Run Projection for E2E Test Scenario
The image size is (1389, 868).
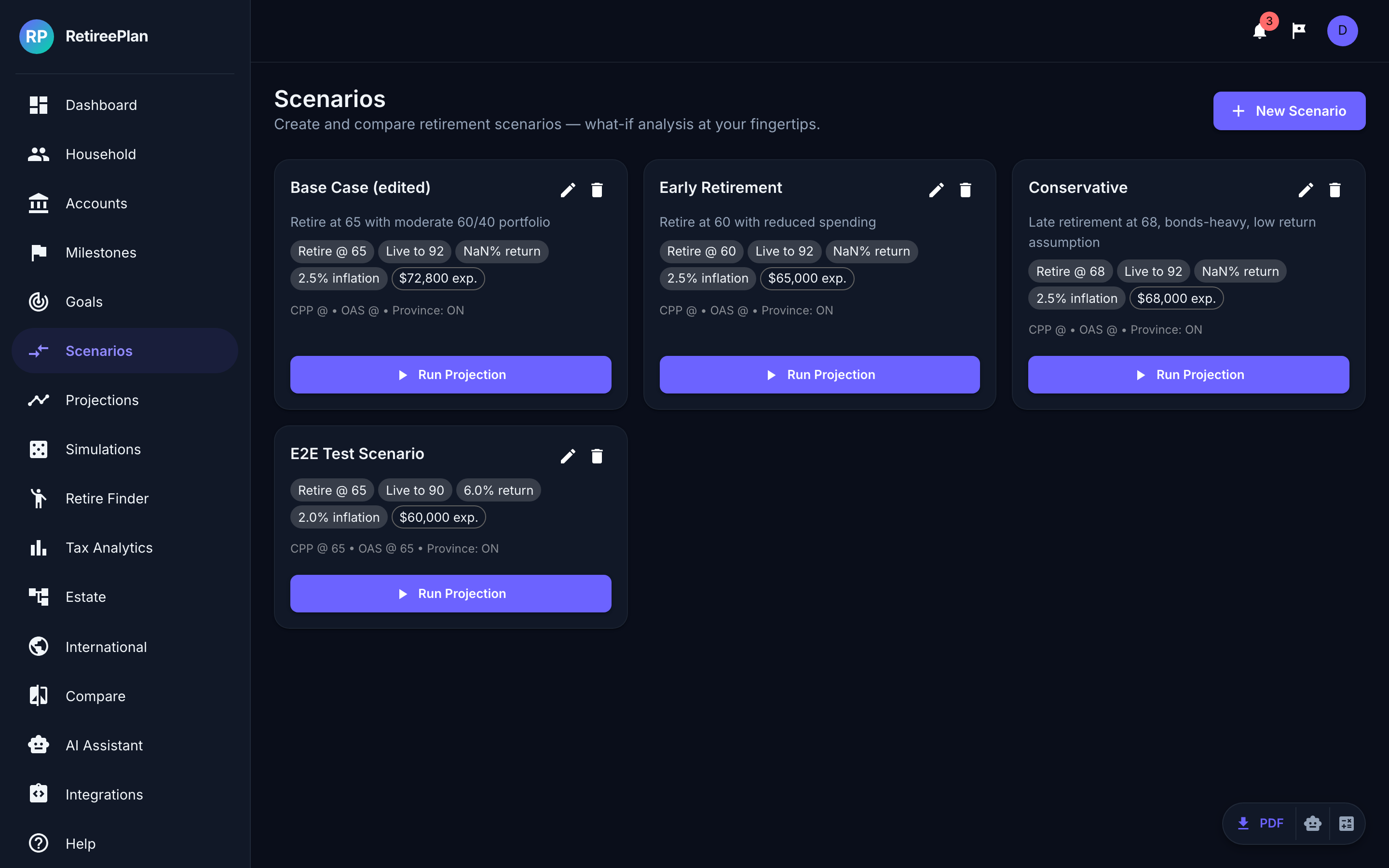point(450,594)
